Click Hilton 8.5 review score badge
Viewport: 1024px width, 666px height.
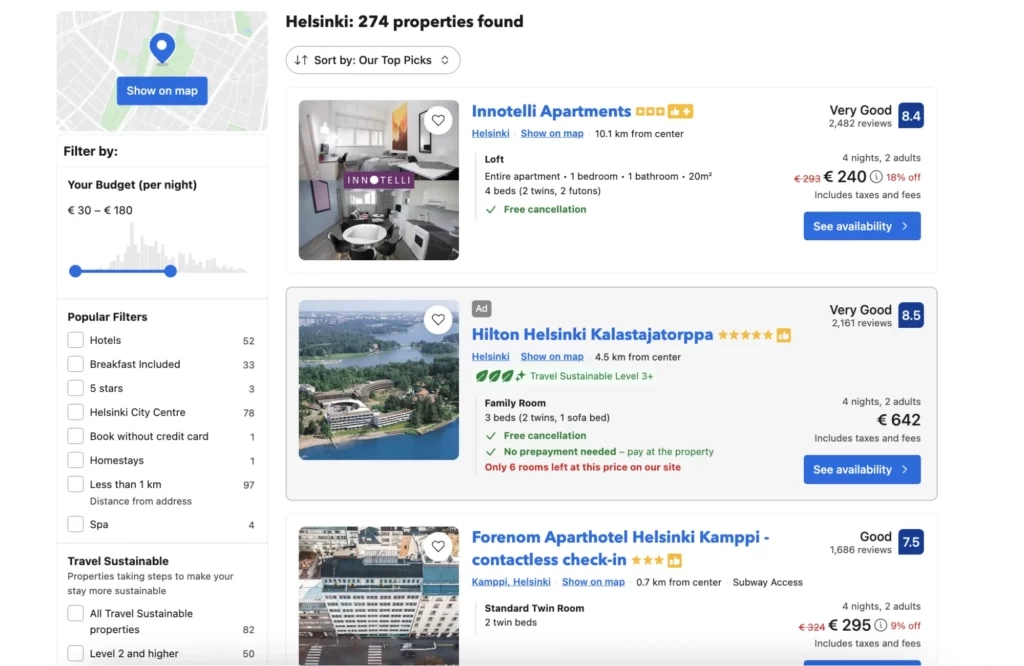910,315
